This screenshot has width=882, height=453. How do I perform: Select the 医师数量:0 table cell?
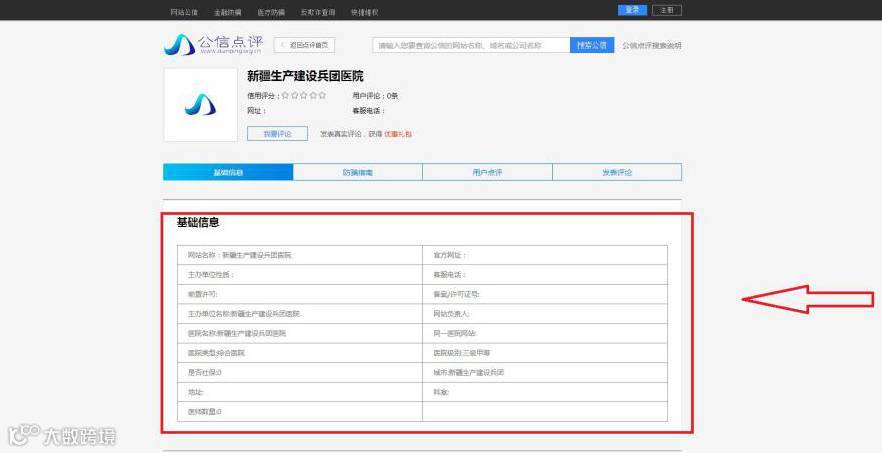pyautogui.click(x=300, y=411)
